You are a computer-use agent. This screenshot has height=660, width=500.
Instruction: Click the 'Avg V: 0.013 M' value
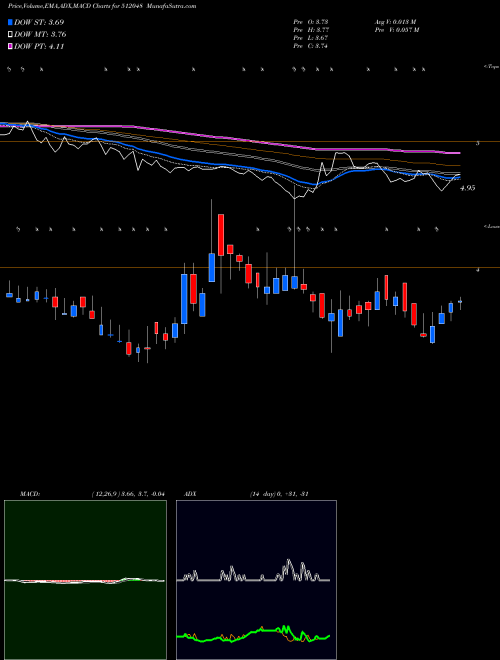(395, 21)
